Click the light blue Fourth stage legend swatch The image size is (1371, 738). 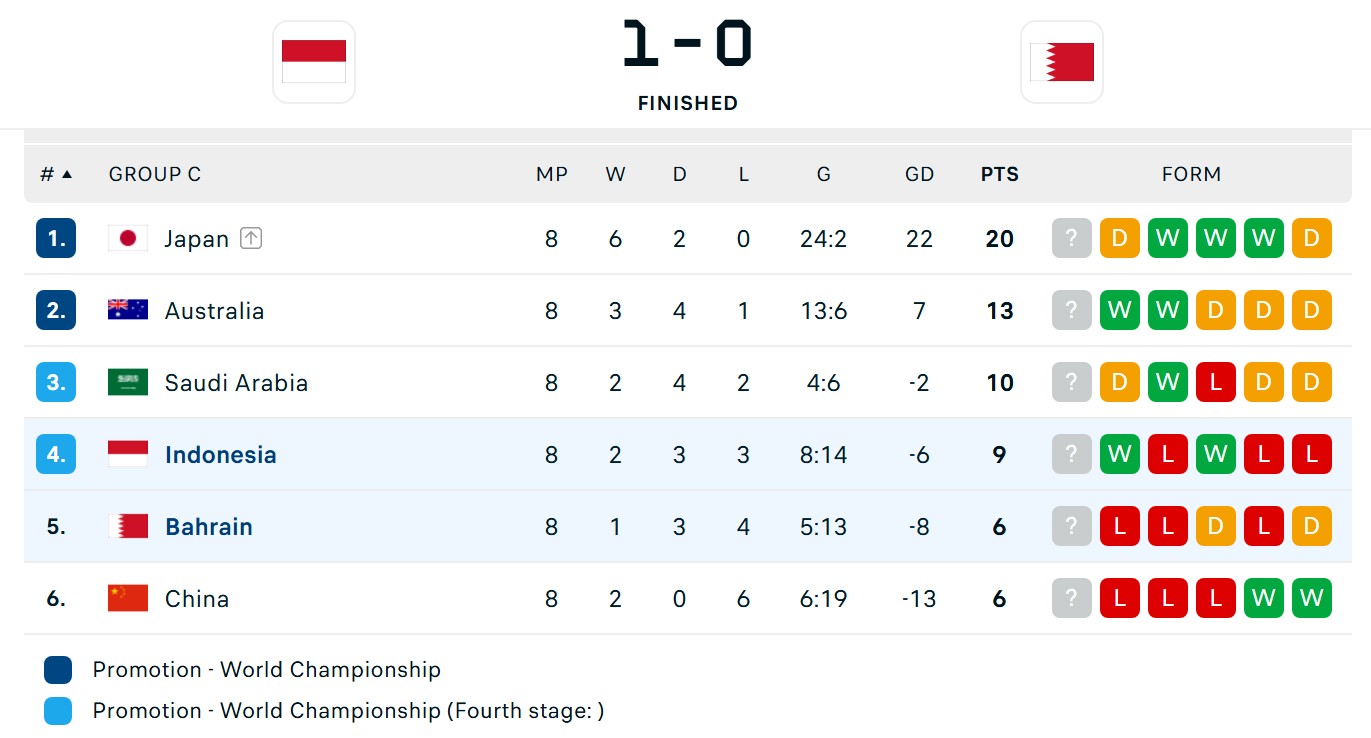point(58,710)
